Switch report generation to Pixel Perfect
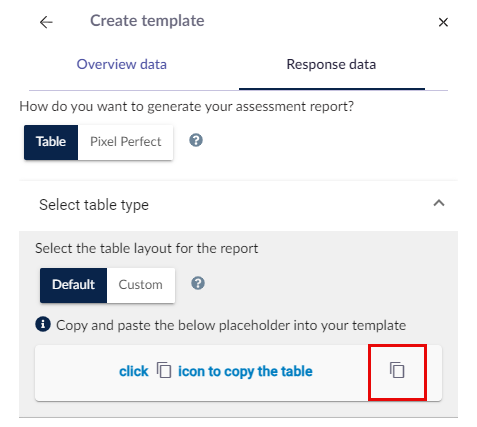This screenshot has height=427, width=477. 126,142
